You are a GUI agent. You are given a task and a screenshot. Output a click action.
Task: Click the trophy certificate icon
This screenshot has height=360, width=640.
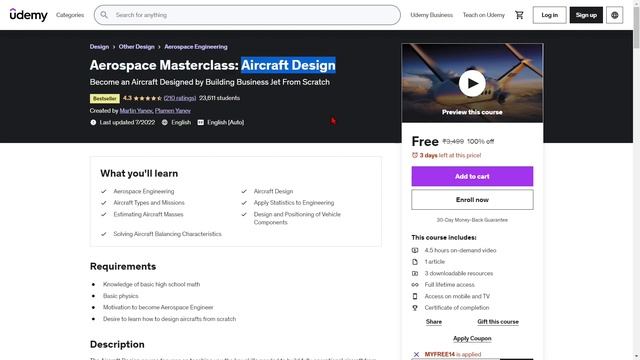tap(415, 308)
